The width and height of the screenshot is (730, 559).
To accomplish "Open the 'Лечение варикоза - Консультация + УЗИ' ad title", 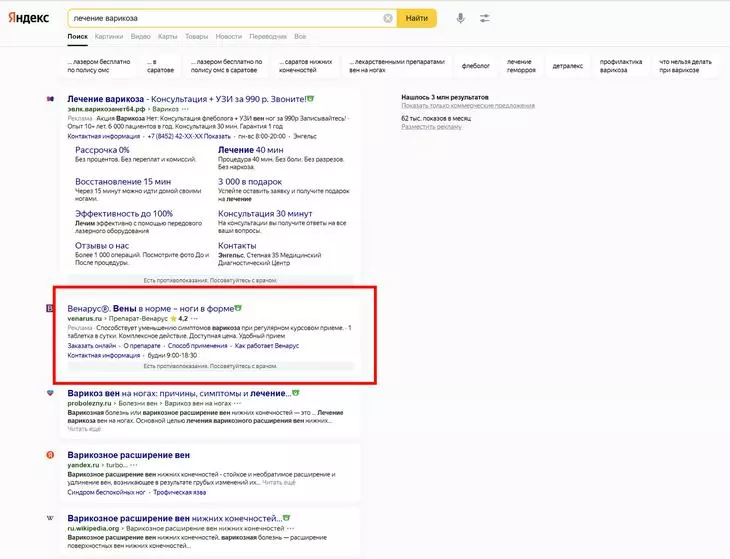I will 187,99.
